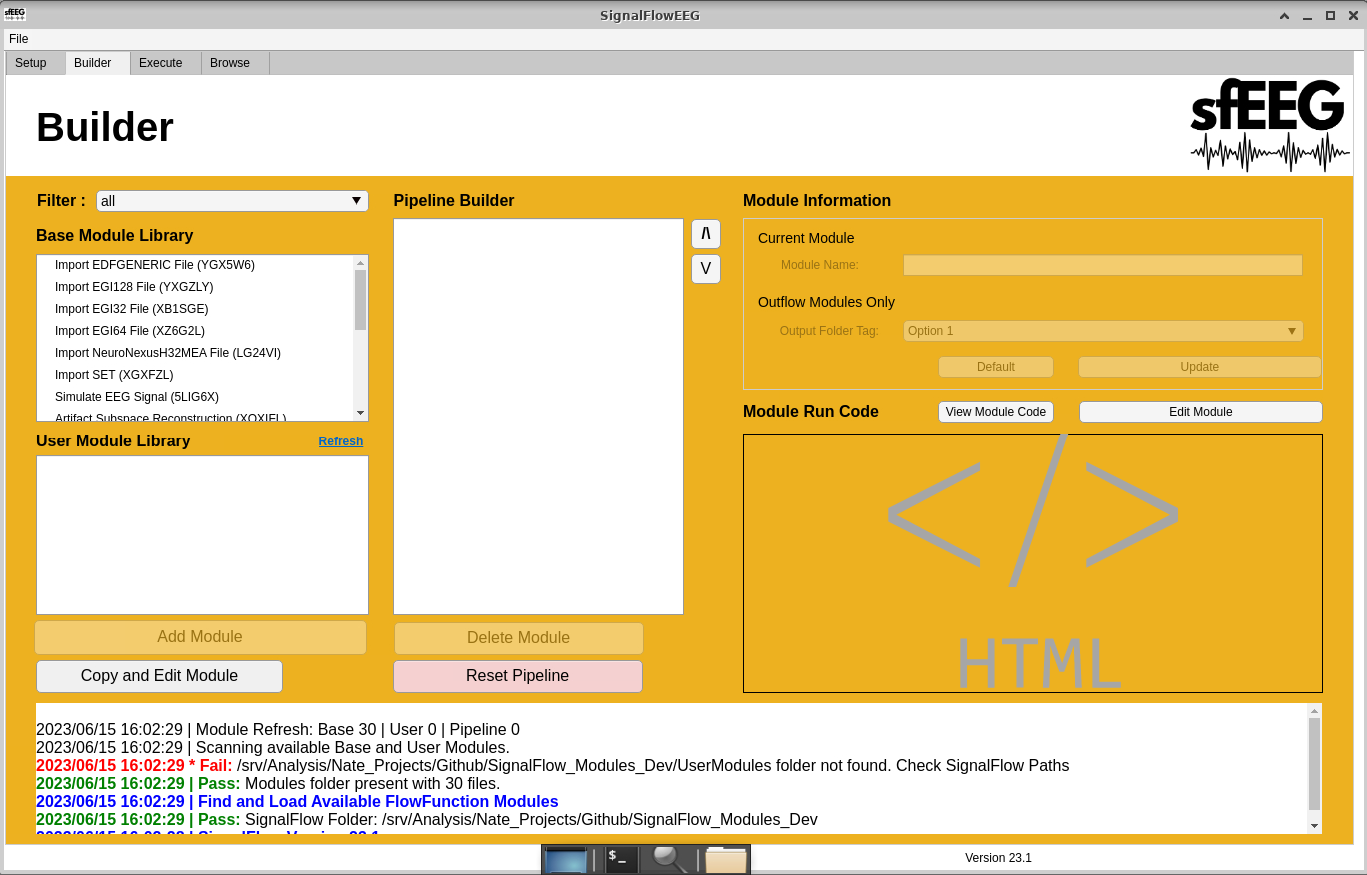Viewport: 1367px width, 875px height.
Task: Click the Base Module Library scrollbar down arrow
Action: (x=360, y=413)
